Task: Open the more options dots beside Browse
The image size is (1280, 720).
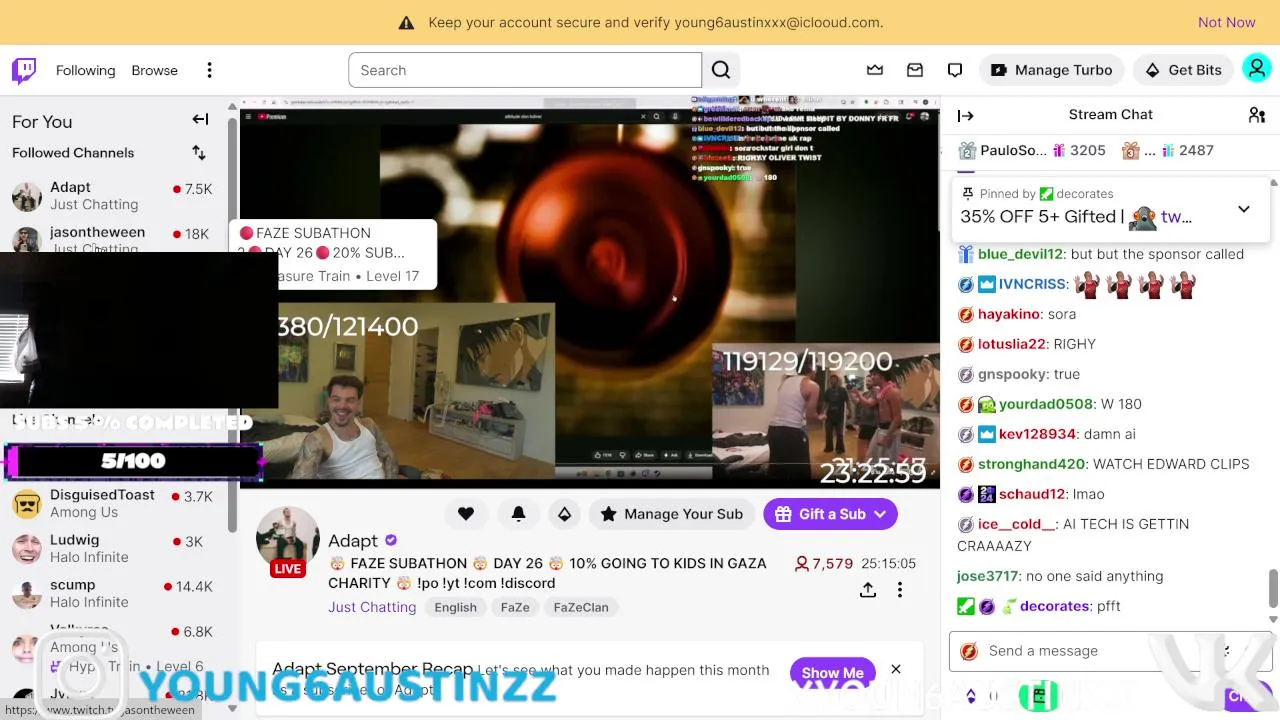Action: pyautogui.click(x=209, y=70)
